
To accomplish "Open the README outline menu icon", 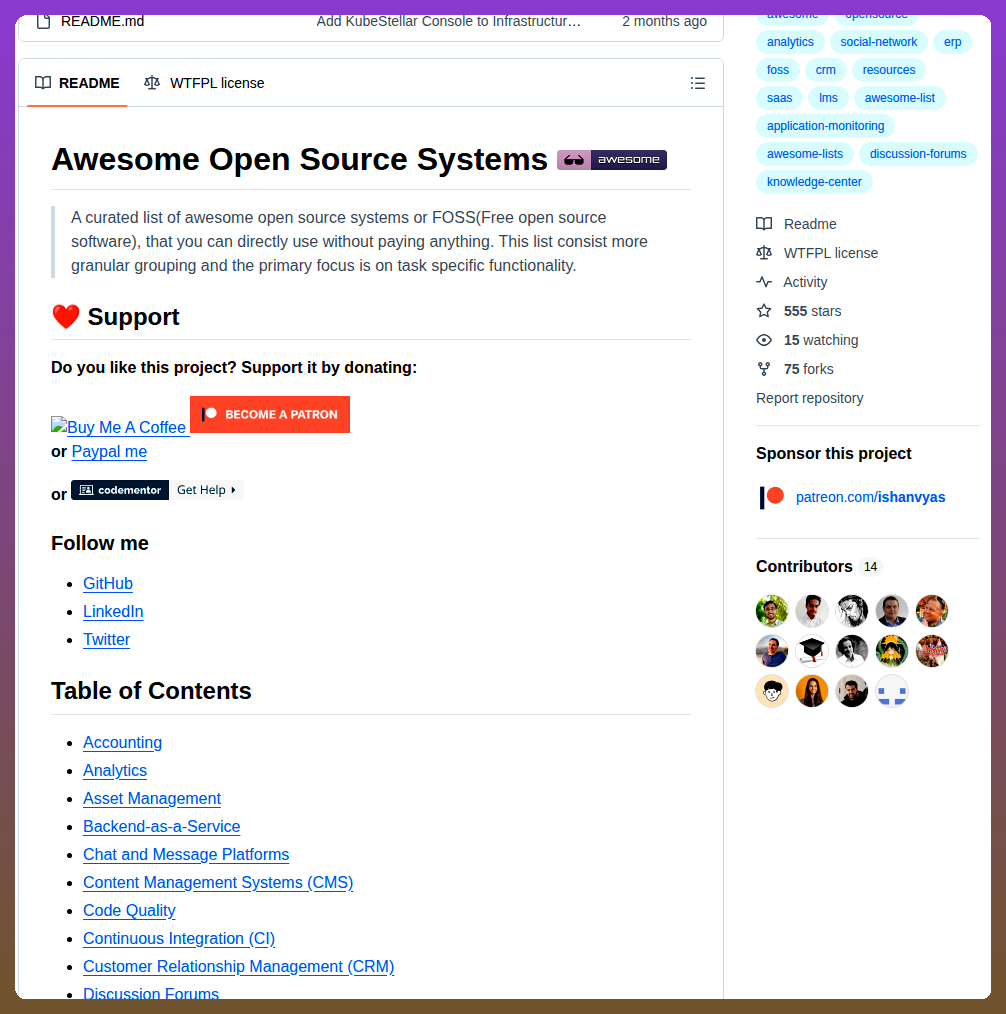I will pos(697,83).
